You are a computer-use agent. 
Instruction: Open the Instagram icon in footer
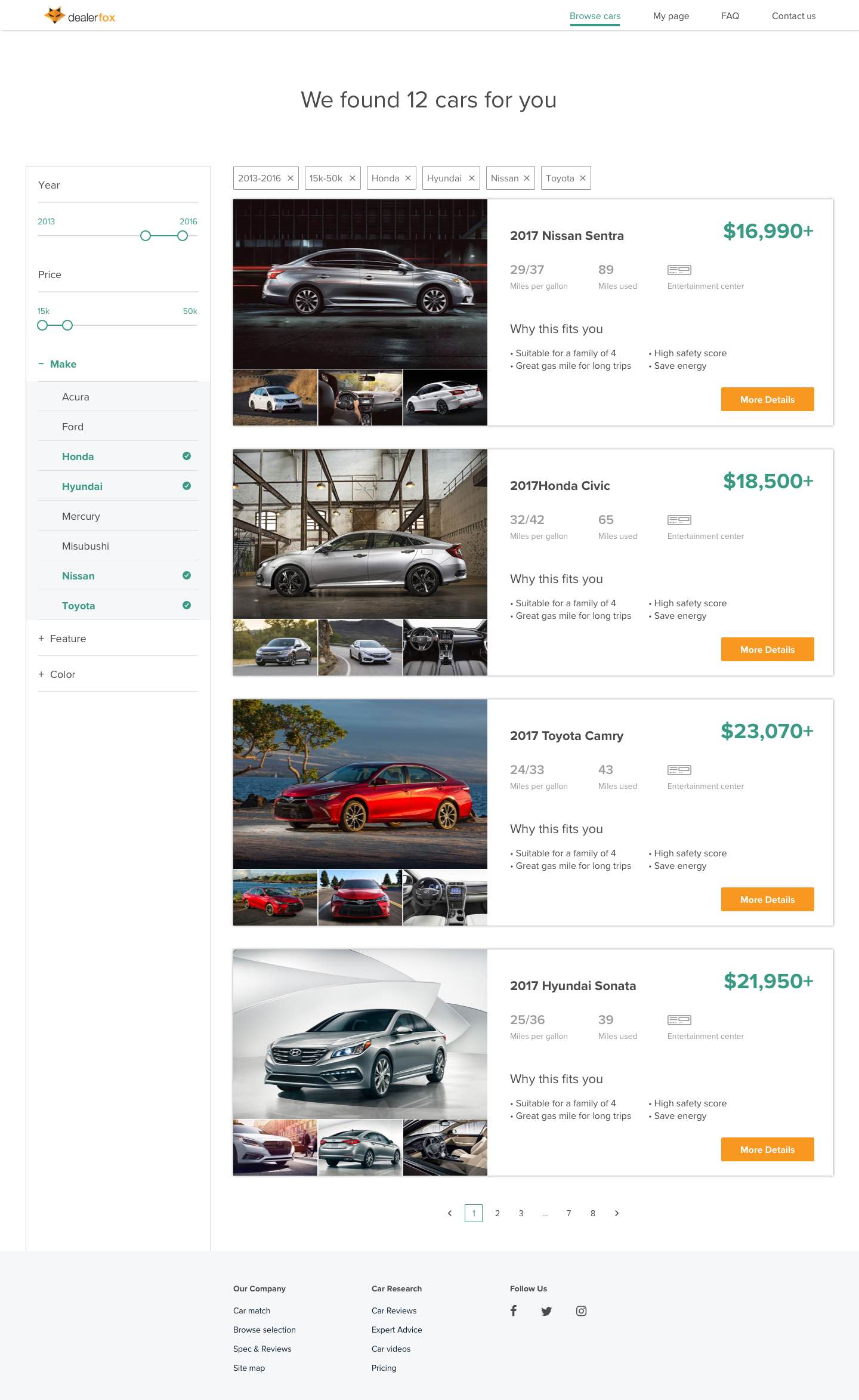581,1310
